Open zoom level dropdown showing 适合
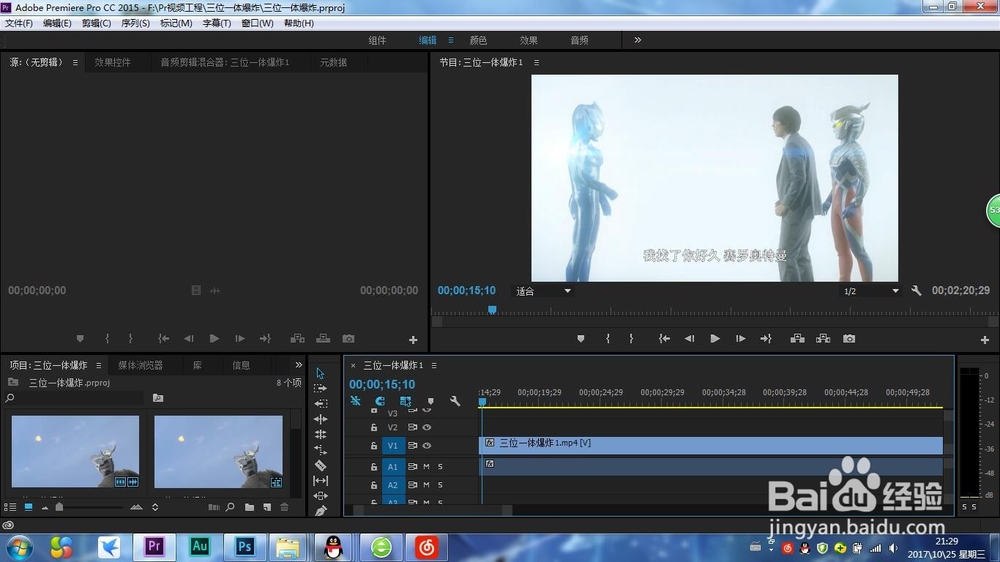 543,291
